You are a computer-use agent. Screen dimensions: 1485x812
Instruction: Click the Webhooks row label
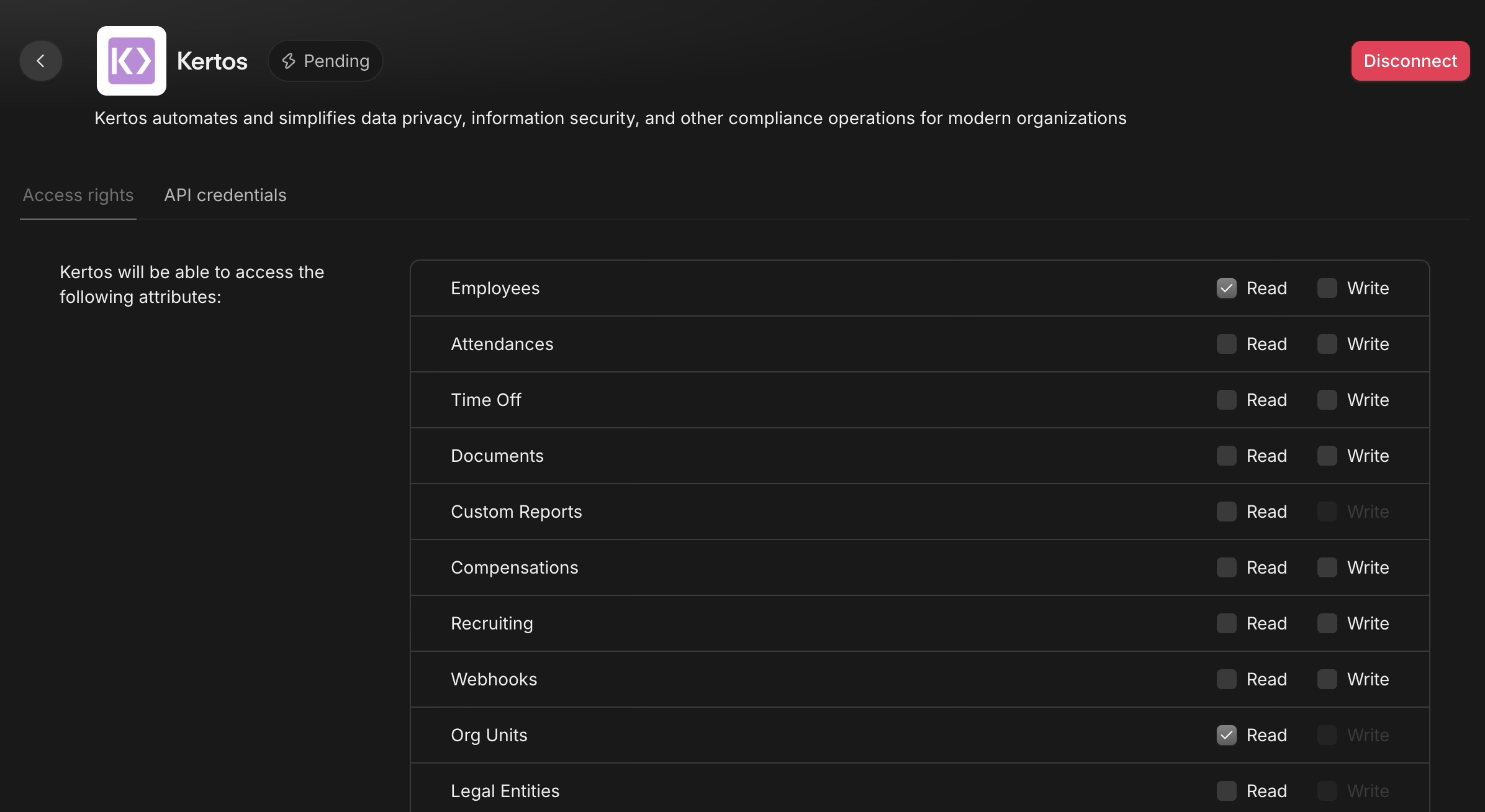[494, 679]
